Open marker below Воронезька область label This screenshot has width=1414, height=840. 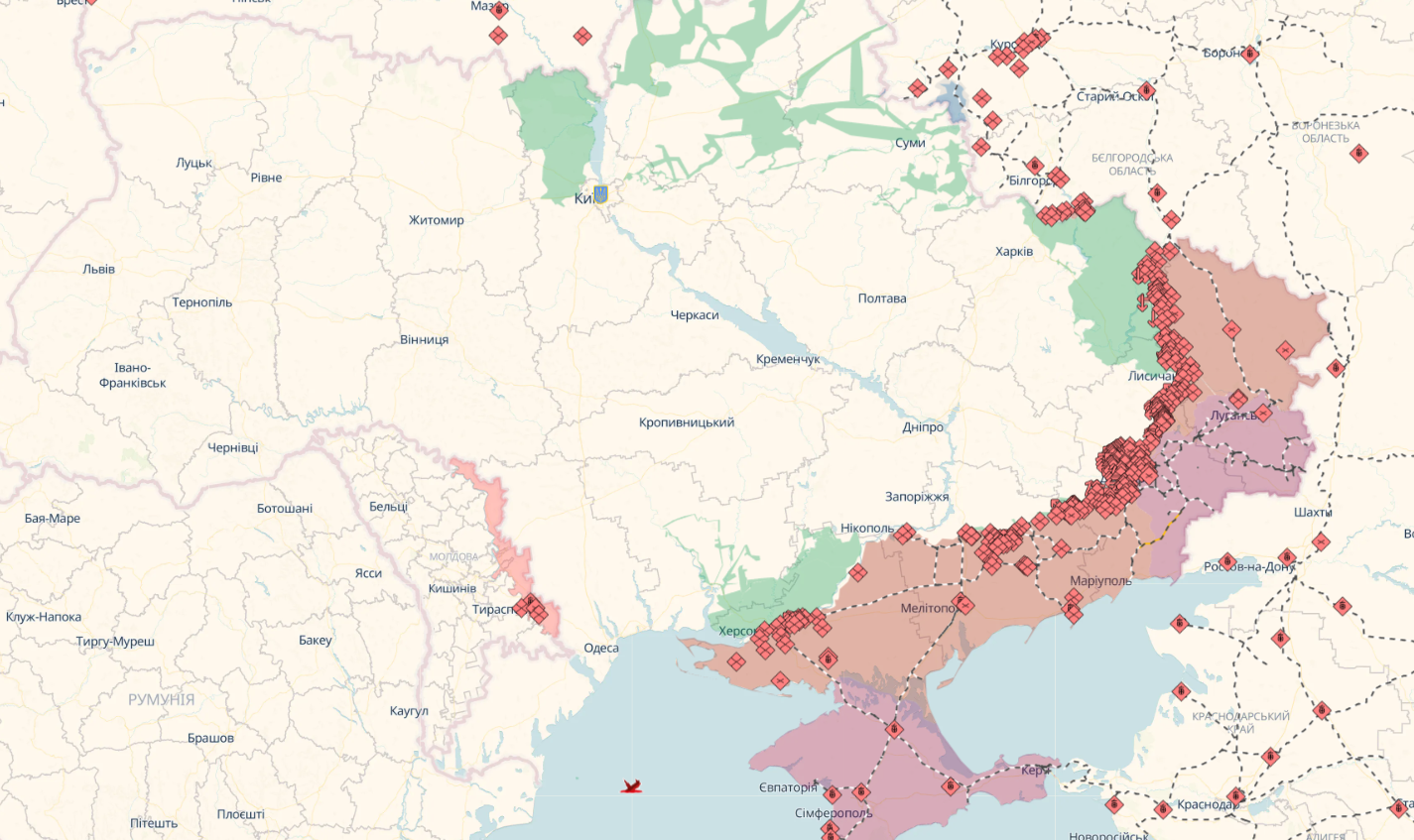coord(1358,154)
